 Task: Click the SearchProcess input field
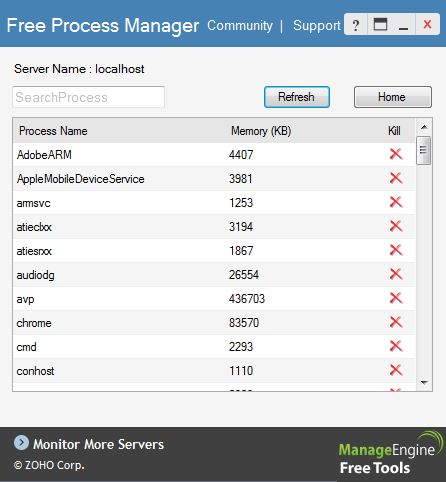(88, 97)
